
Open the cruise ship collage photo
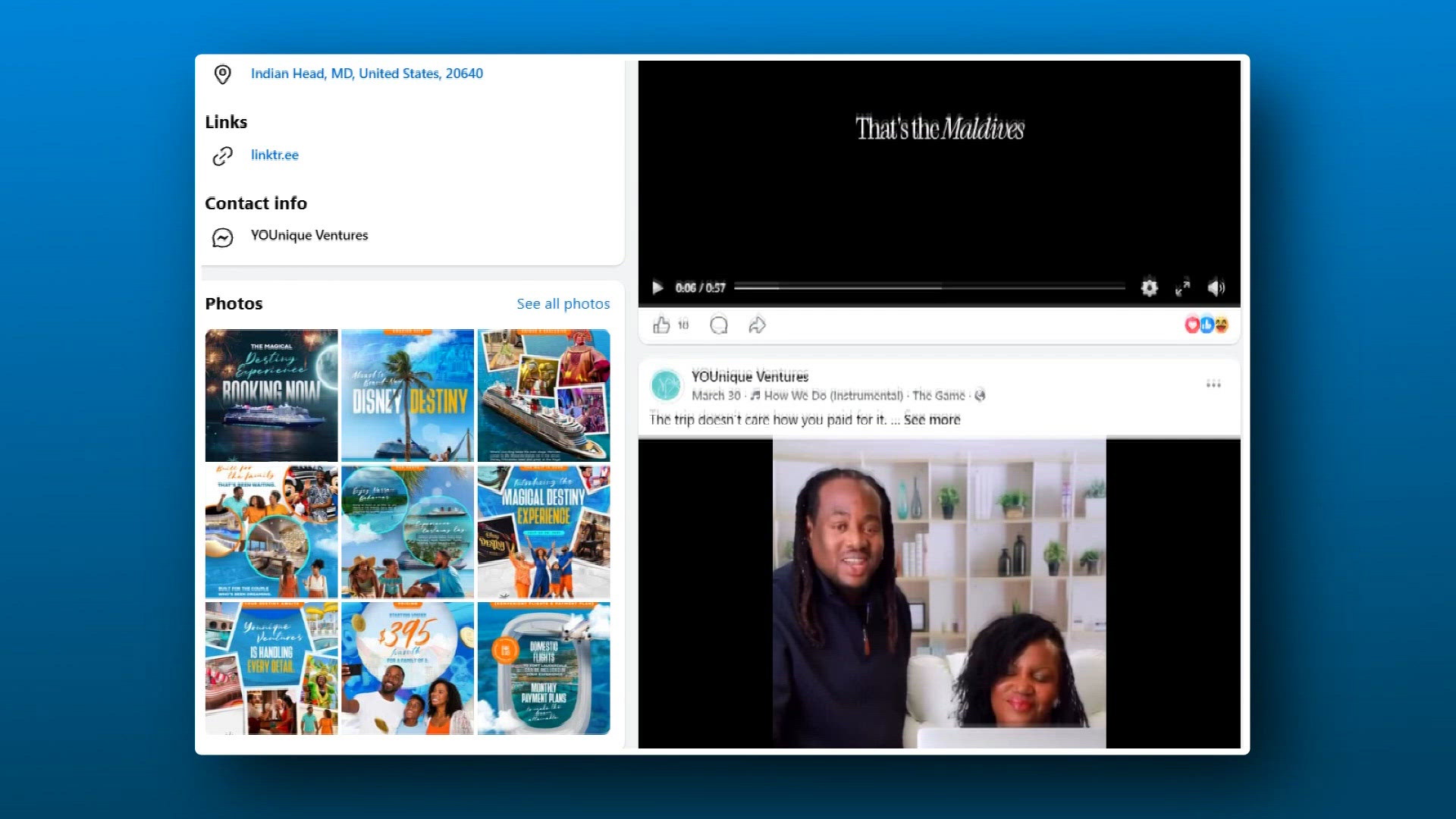544,395
